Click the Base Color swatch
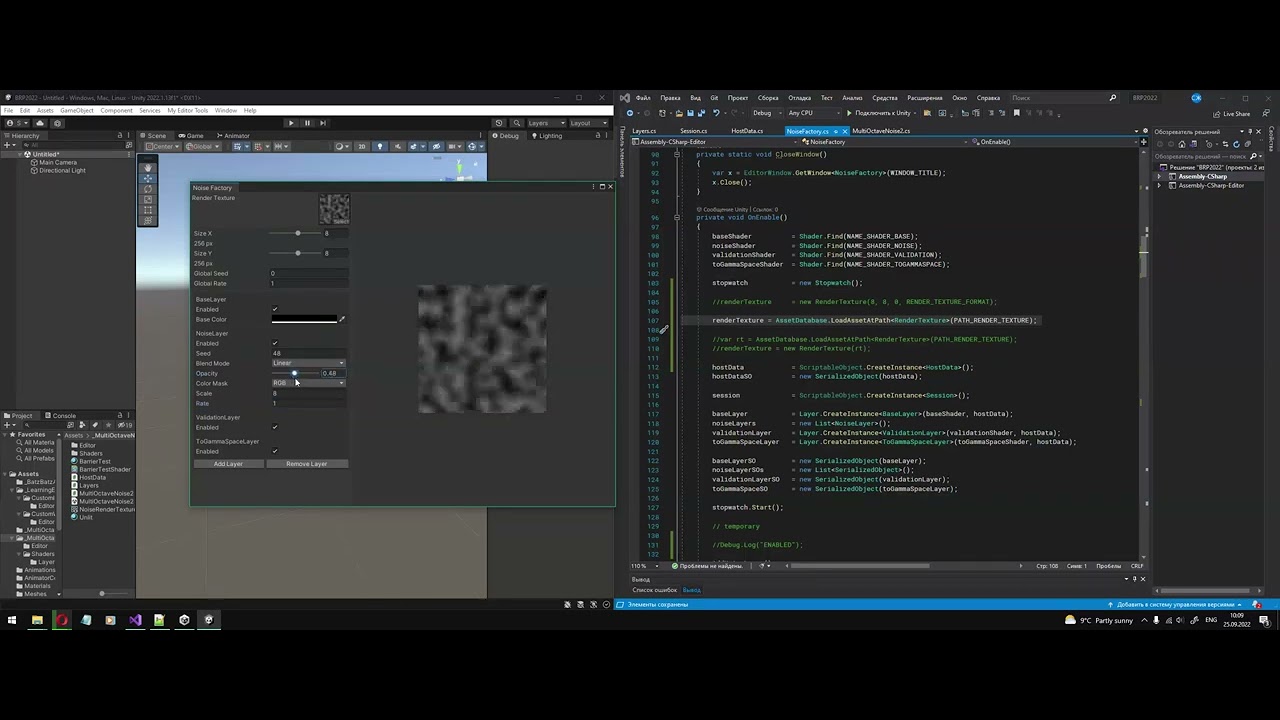 (304, 320)
